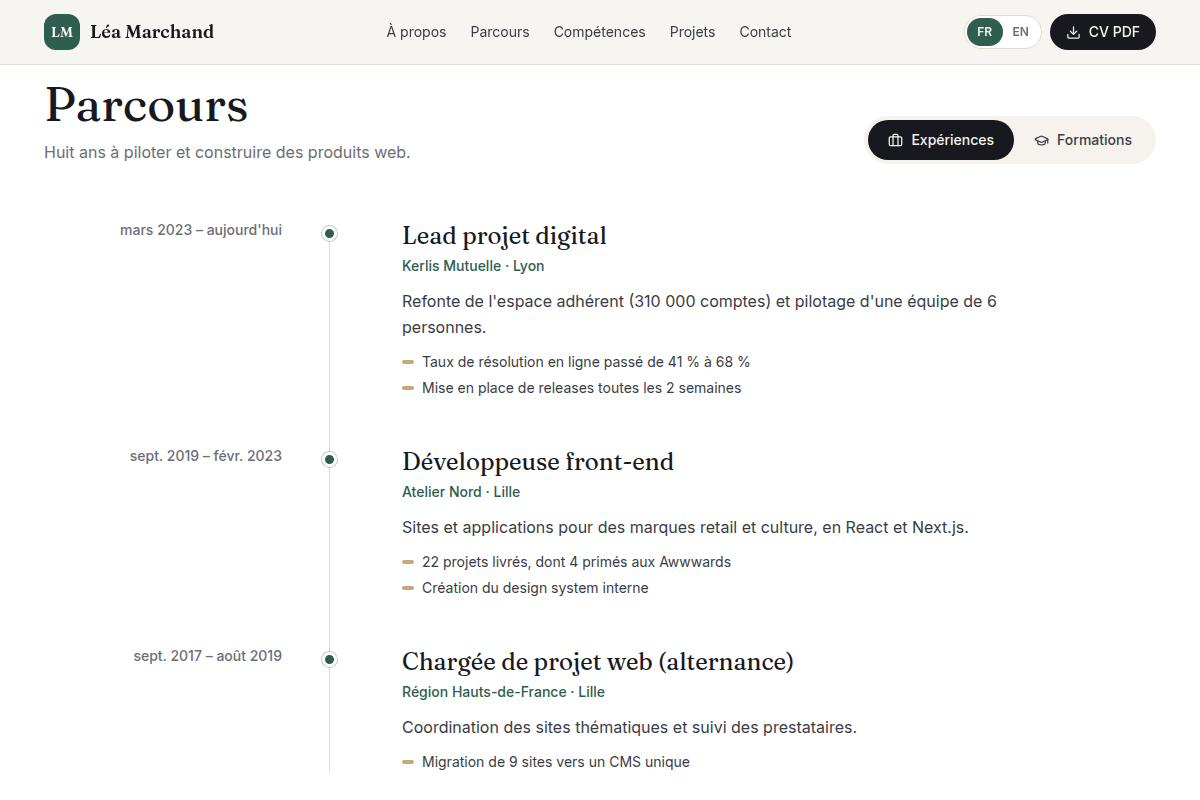Click the Lead projet digital heading
Image resolution: width=1200 pixels, height=800 pixels.
pos(504,236)
